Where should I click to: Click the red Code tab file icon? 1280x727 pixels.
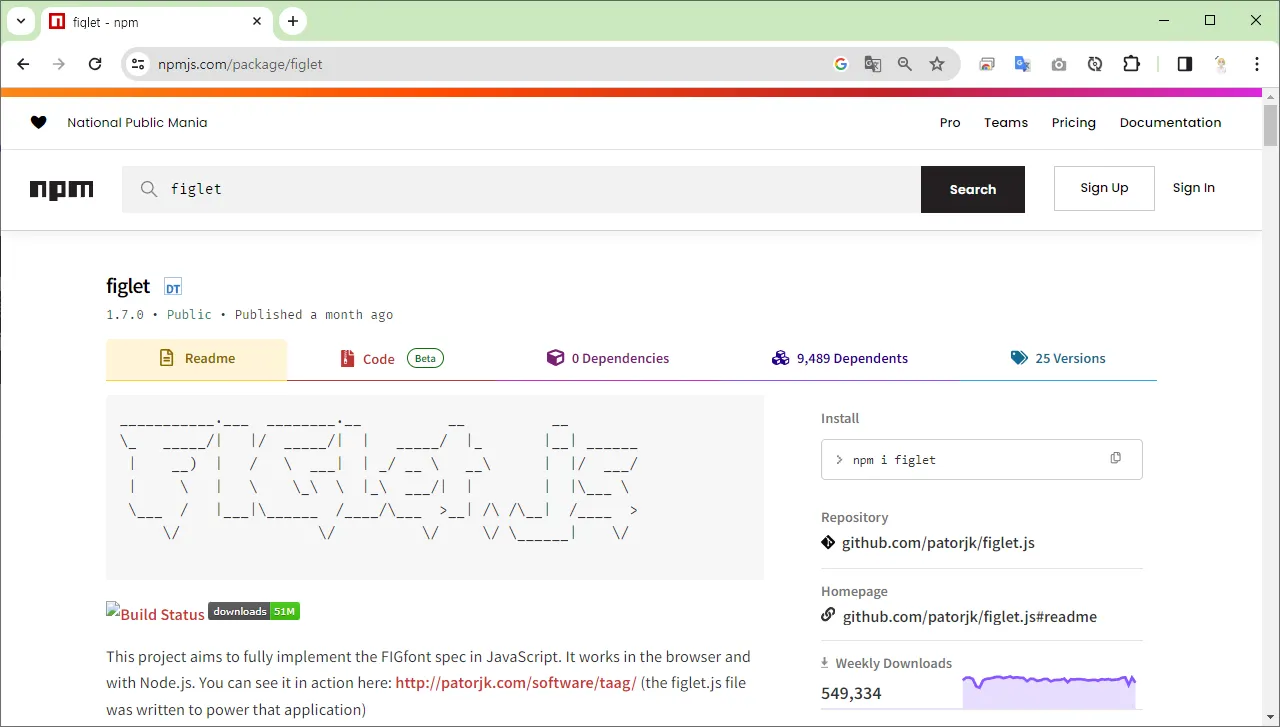pyautogui.click(x=347, y=359)
